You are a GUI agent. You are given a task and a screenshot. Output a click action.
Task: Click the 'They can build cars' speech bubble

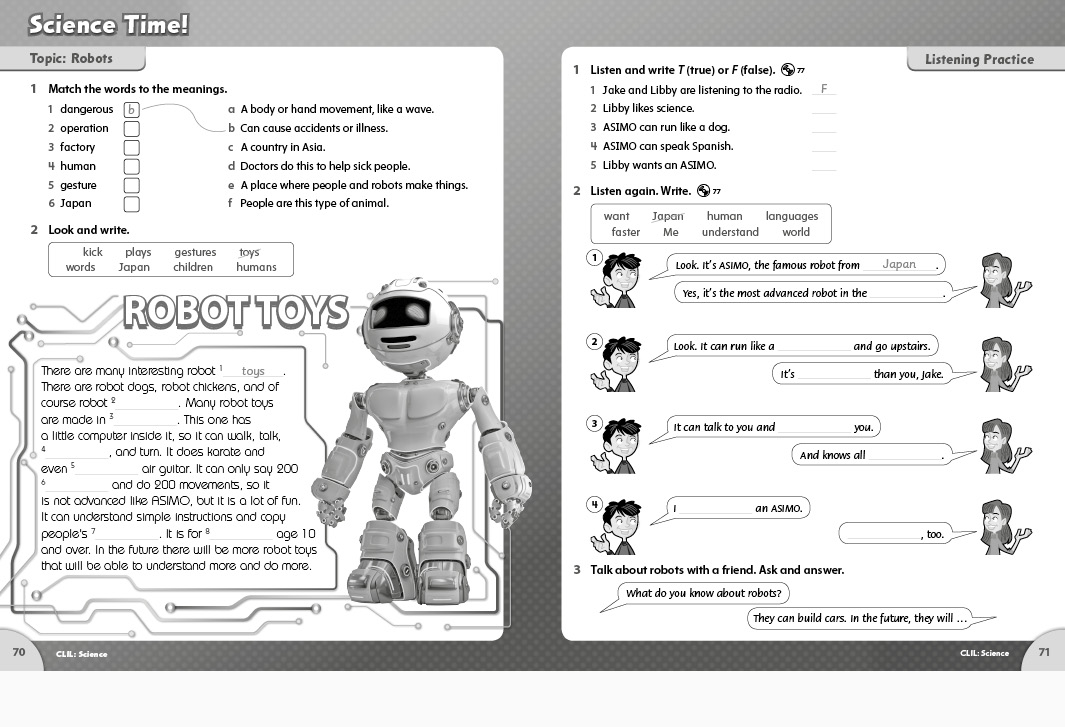tap(859, 618)
